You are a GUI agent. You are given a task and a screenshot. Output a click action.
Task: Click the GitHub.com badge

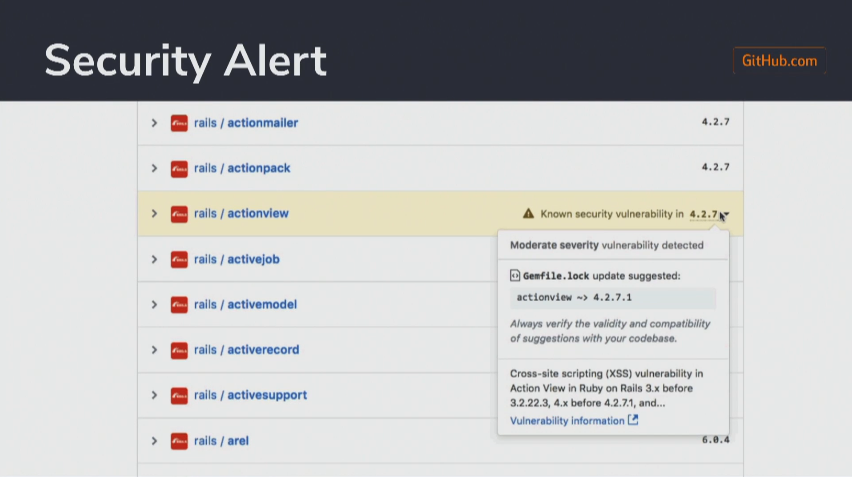click(779, 61)
